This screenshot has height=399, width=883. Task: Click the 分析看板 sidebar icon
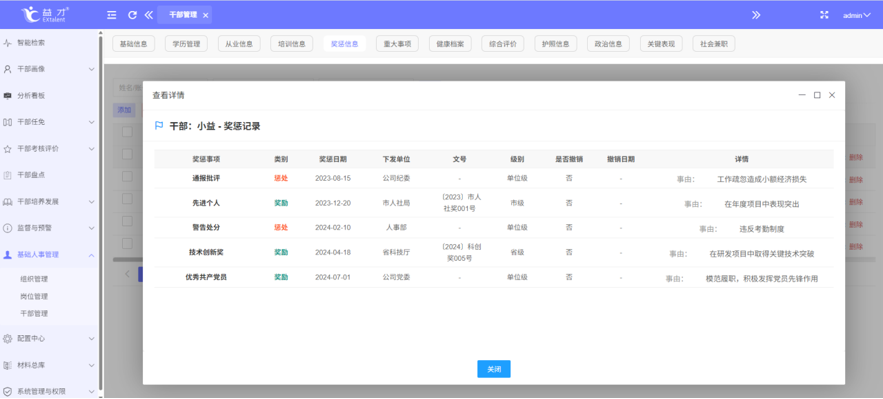coord(7,96)
